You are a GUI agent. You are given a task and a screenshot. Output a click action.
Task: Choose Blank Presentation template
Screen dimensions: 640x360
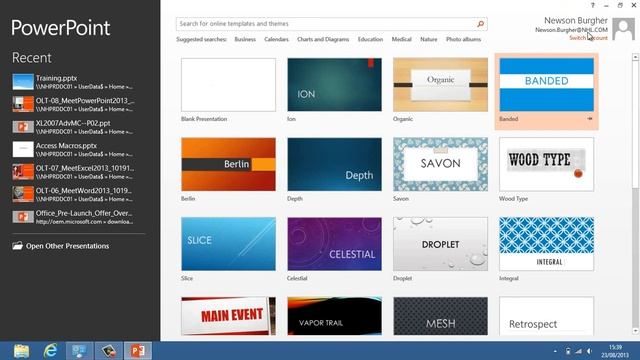[x=228, y=84]
